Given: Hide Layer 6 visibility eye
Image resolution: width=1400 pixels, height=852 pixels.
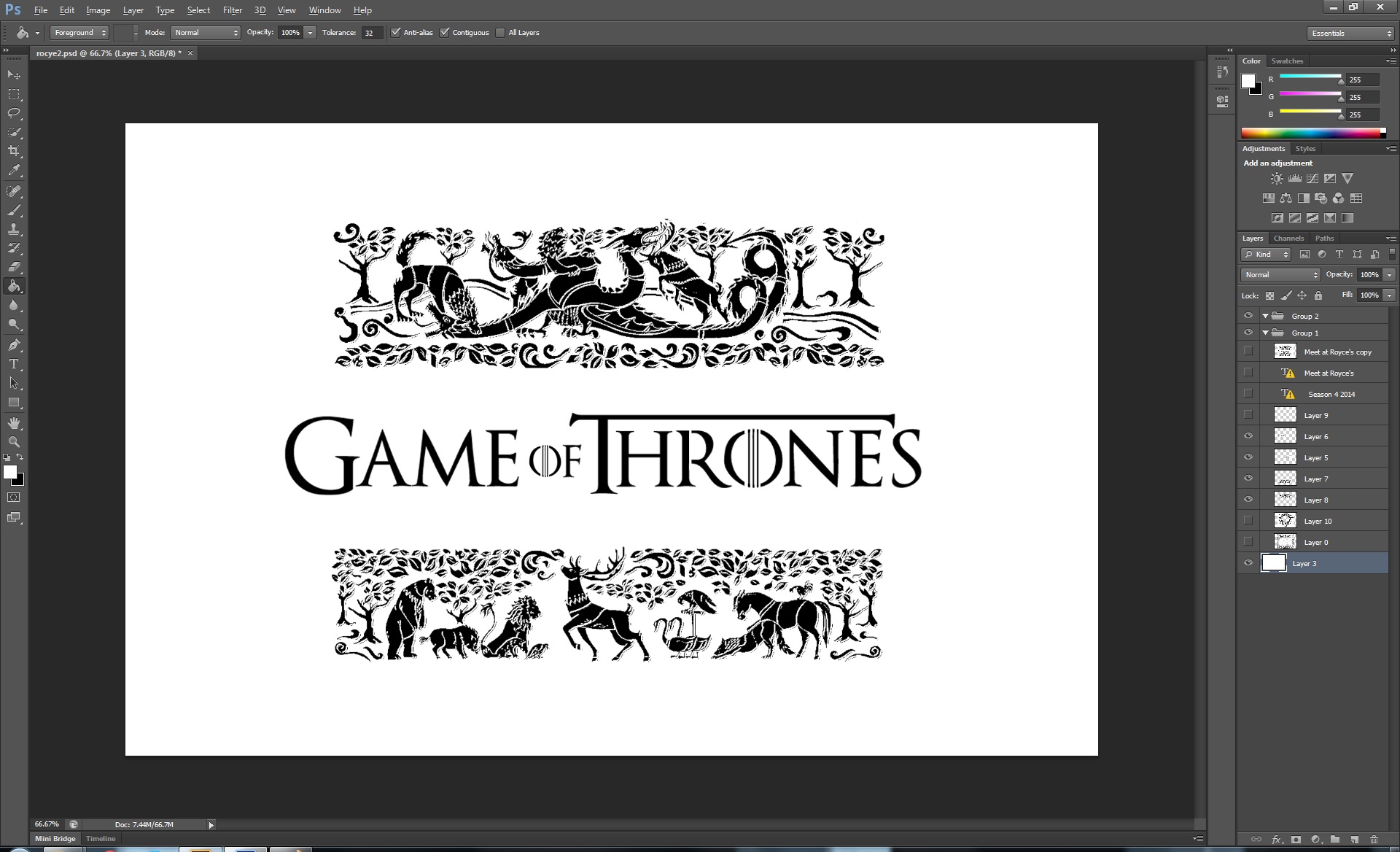Looking at the screenshot, I should coord(1248,436).
